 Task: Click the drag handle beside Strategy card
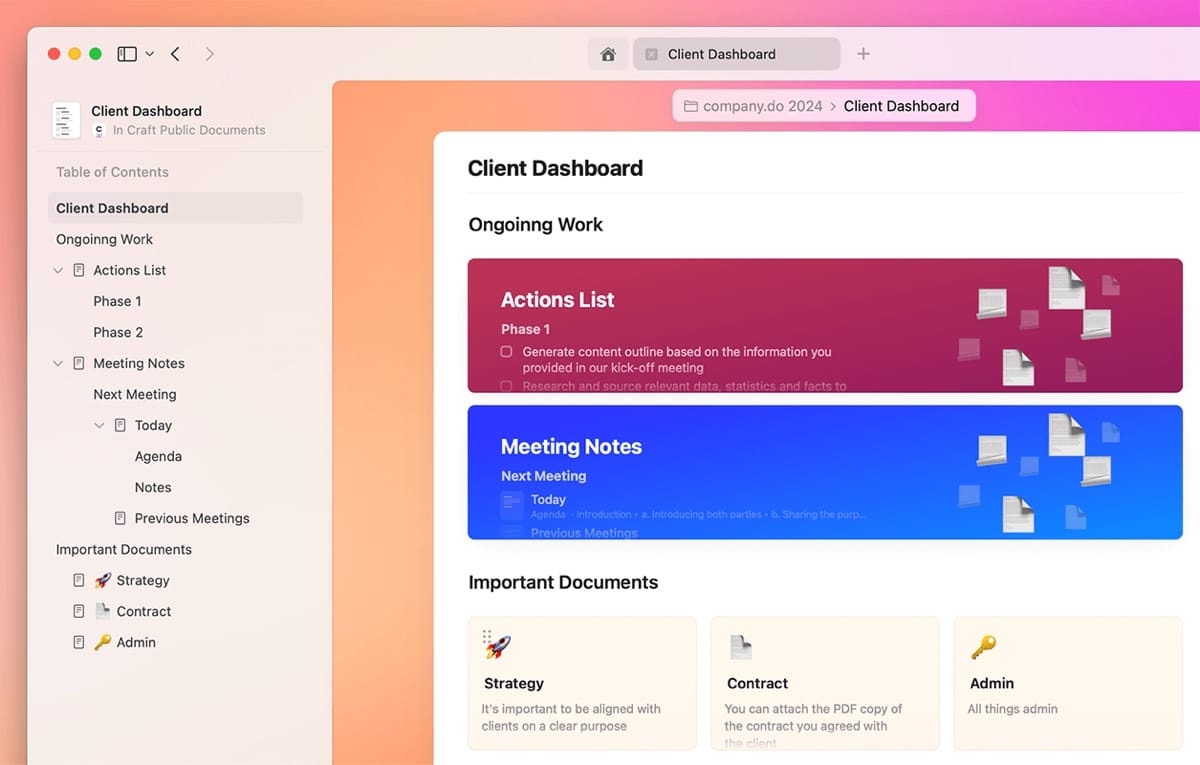(x=487, y=635)
